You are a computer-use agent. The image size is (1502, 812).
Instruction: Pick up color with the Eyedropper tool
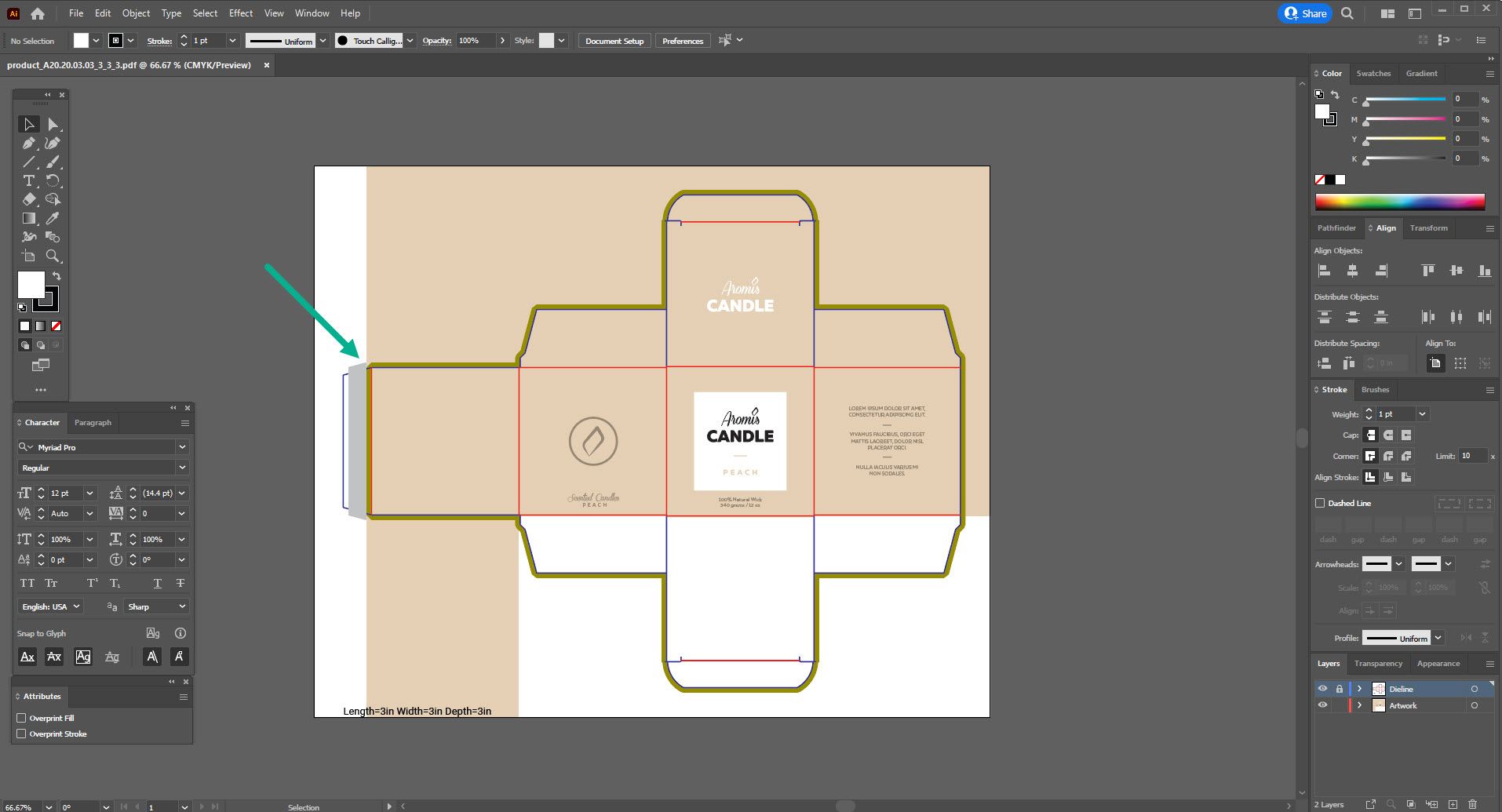pyautogui.click(x=53, y=218)
